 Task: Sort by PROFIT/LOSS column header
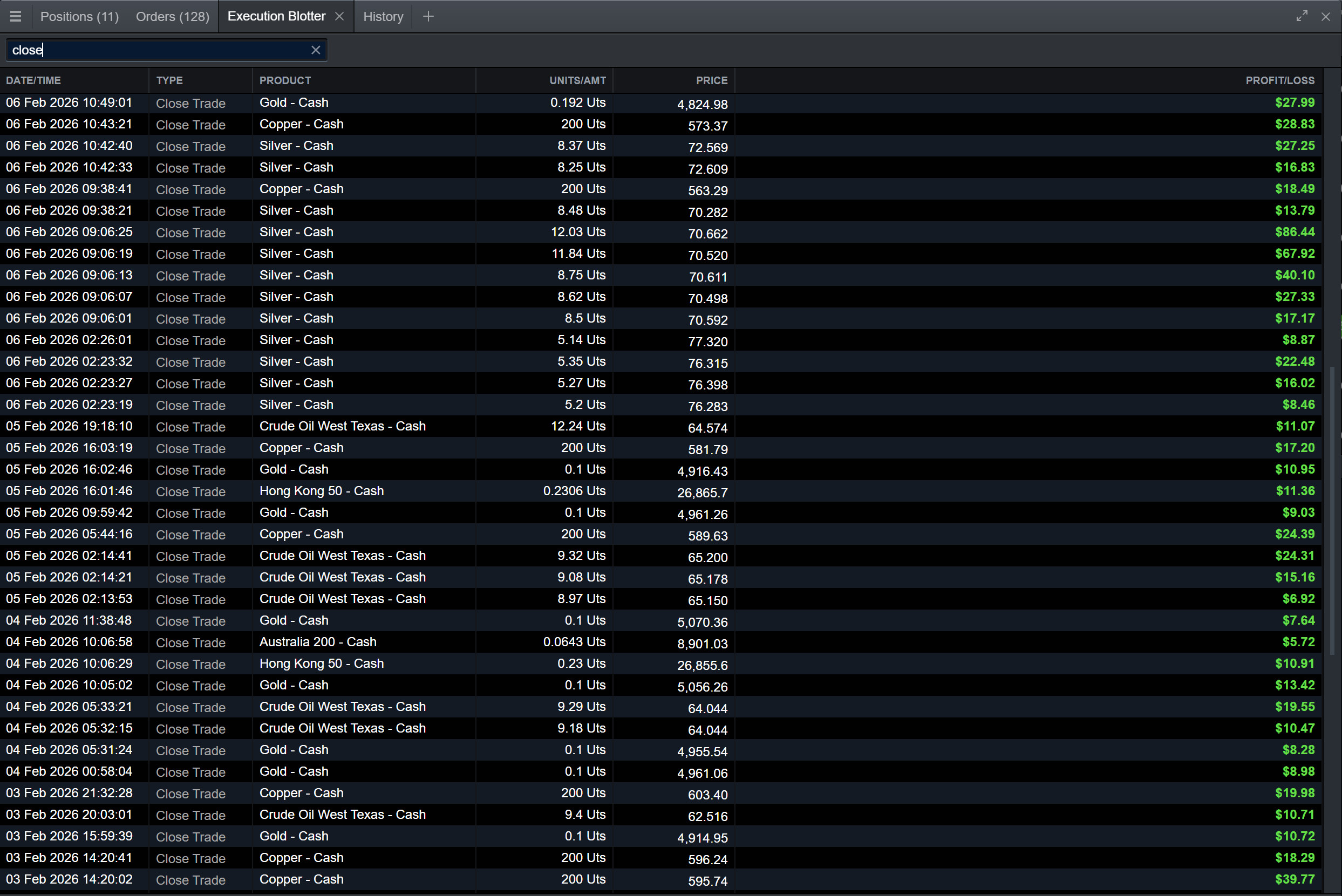[x=1280, y=80]
